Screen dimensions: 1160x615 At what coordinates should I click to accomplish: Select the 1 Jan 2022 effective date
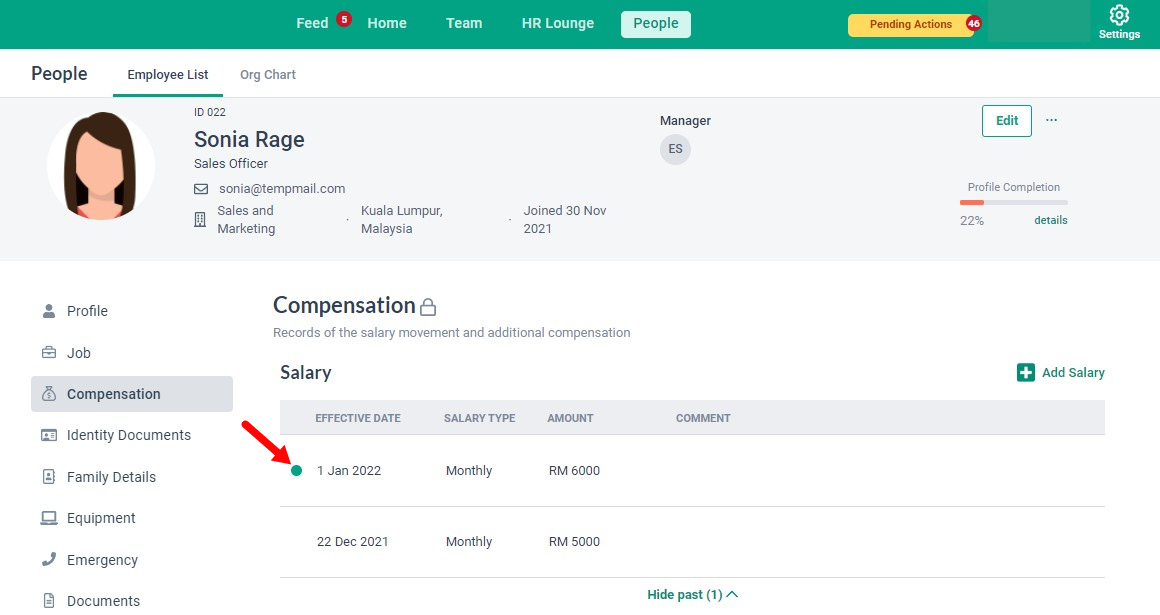point(349,471)
